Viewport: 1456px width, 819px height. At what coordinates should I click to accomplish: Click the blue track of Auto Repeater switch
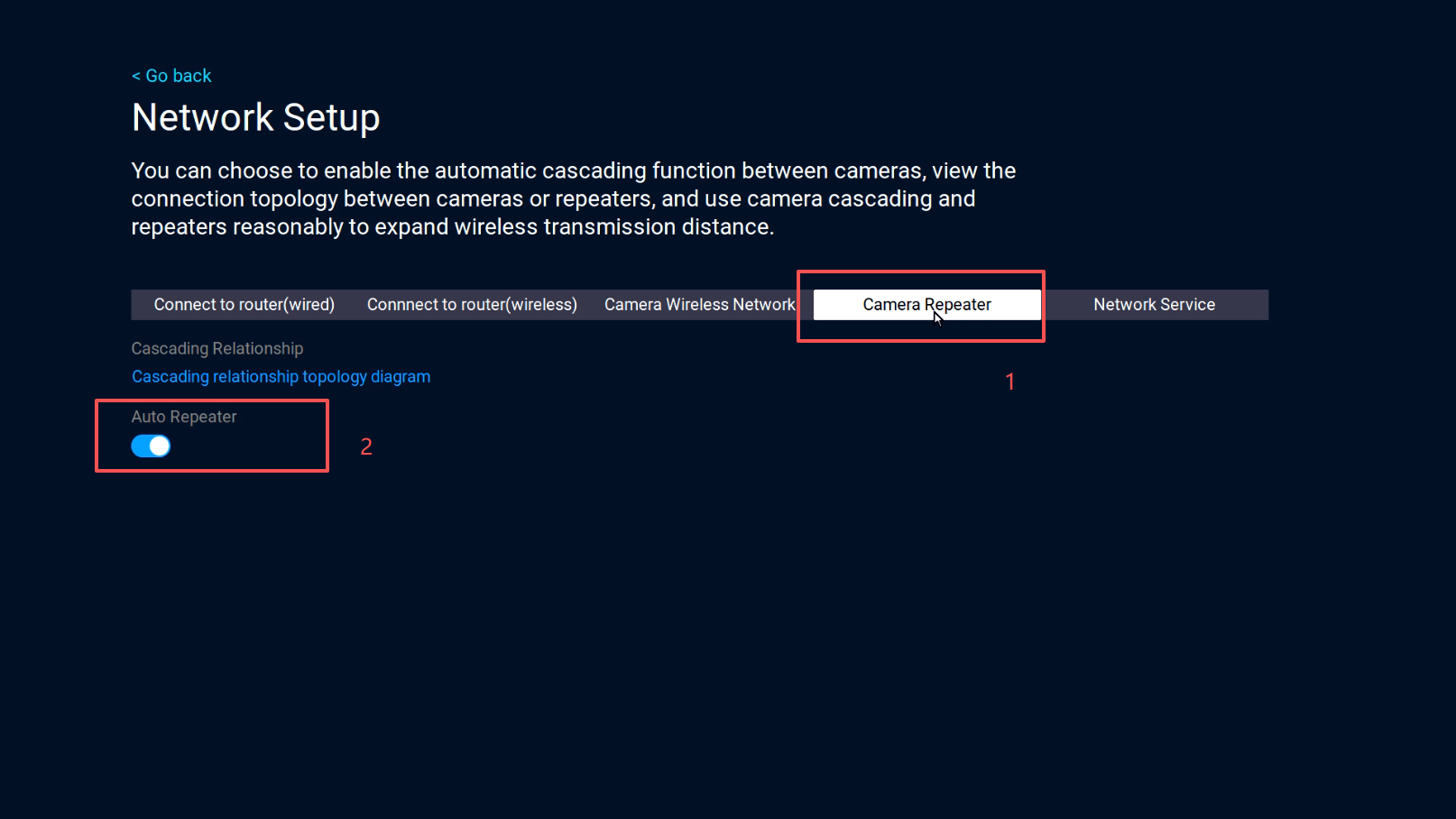click(x=141, y=446)
